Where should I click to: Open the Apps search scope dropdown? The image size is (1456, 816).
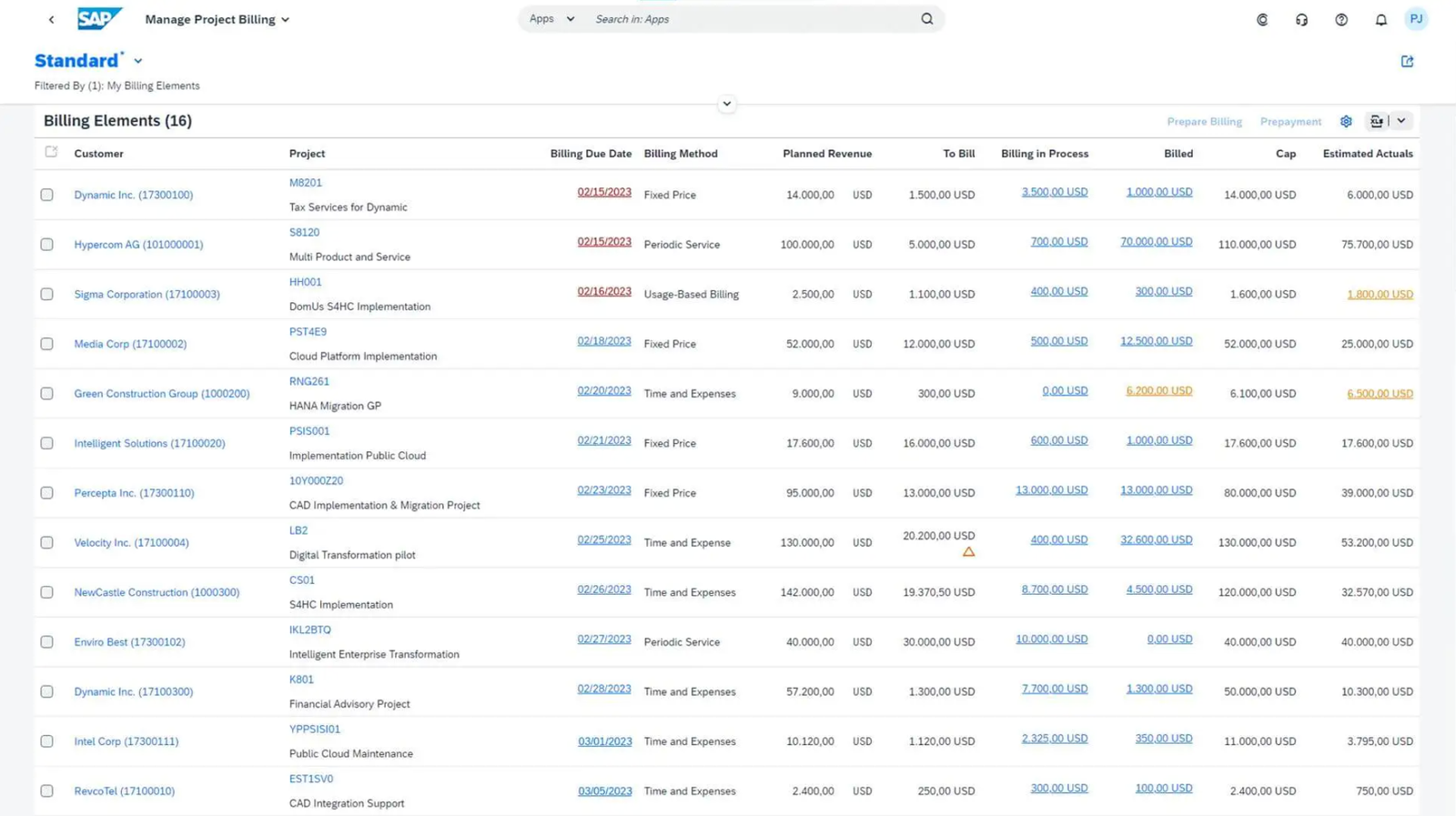(x=551, y=19)
